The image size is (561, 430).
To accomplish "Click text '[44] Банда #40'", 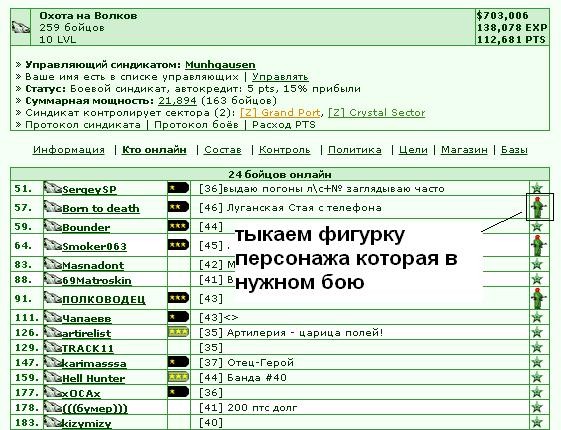I will [243, 378].
